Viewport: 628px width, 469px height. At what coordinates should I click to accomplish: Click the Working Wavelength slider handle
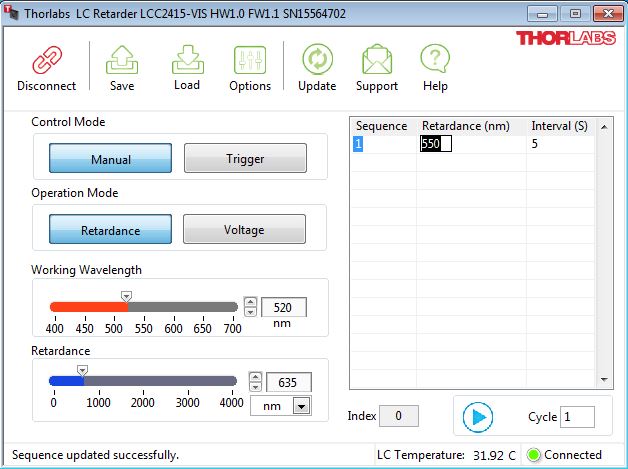(x=126, y=296)
